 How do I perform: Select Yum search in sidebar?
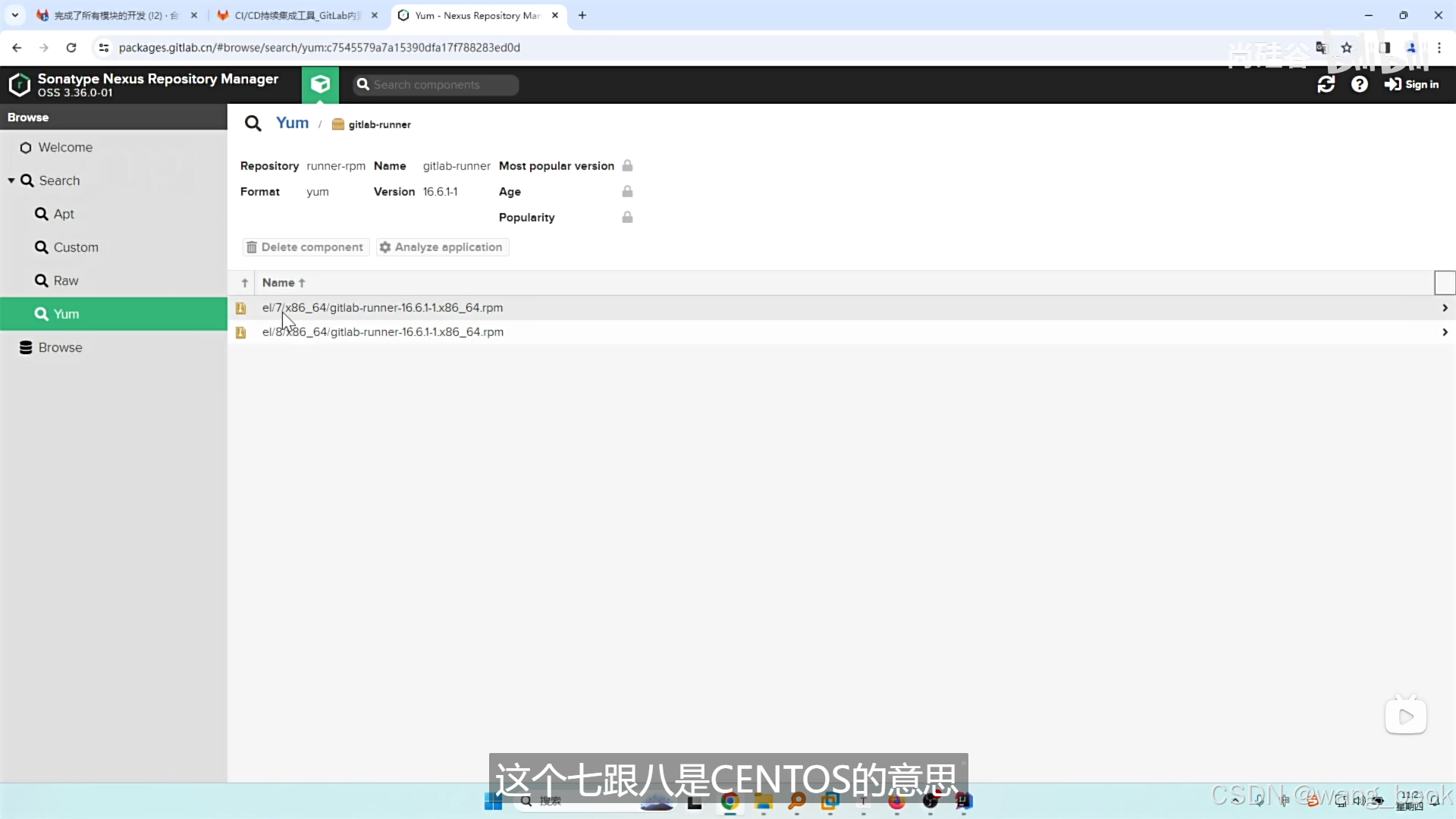[x=114, y=314]
